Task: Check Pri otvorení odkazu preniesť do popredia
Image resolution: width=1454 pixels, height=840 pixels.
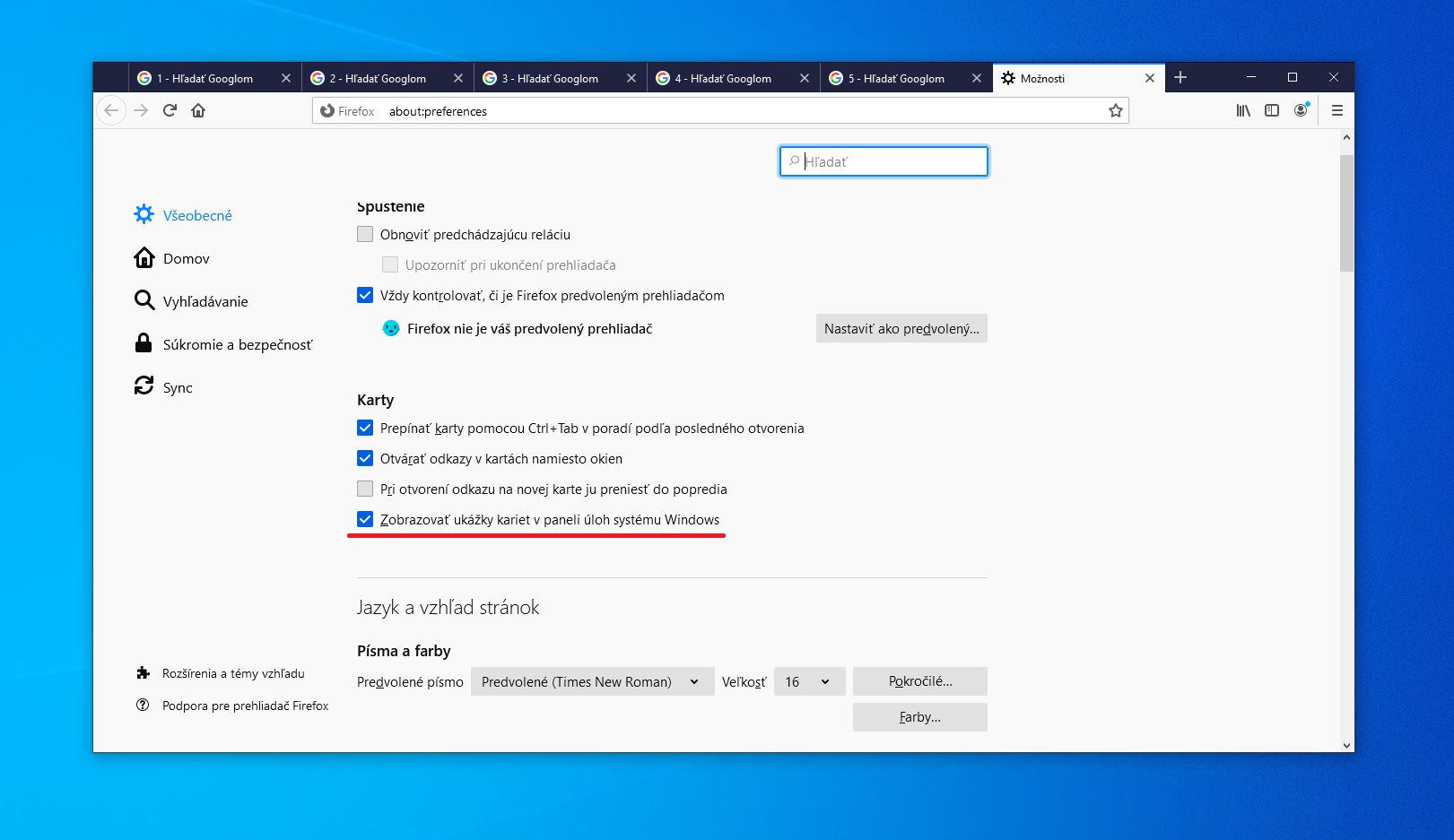Action: coord(365,489)
